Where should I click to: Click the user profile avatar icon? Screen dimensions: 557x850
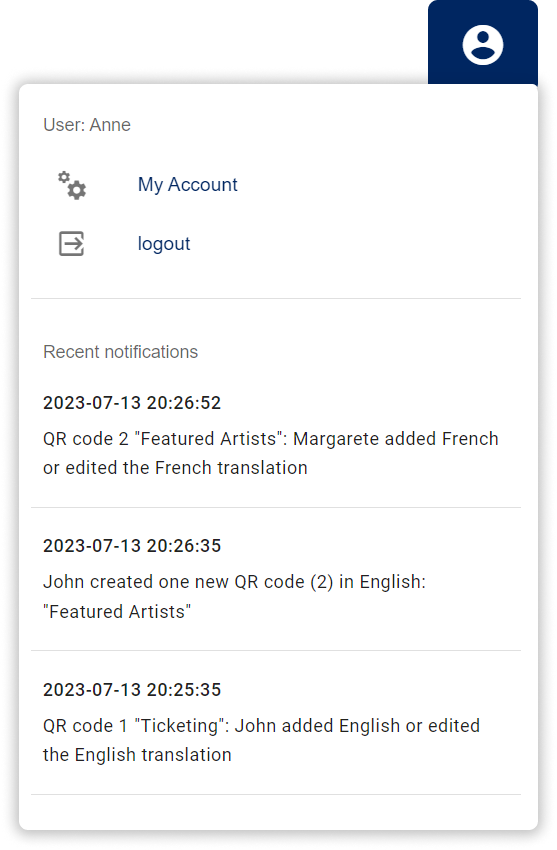tap(483, 44)
